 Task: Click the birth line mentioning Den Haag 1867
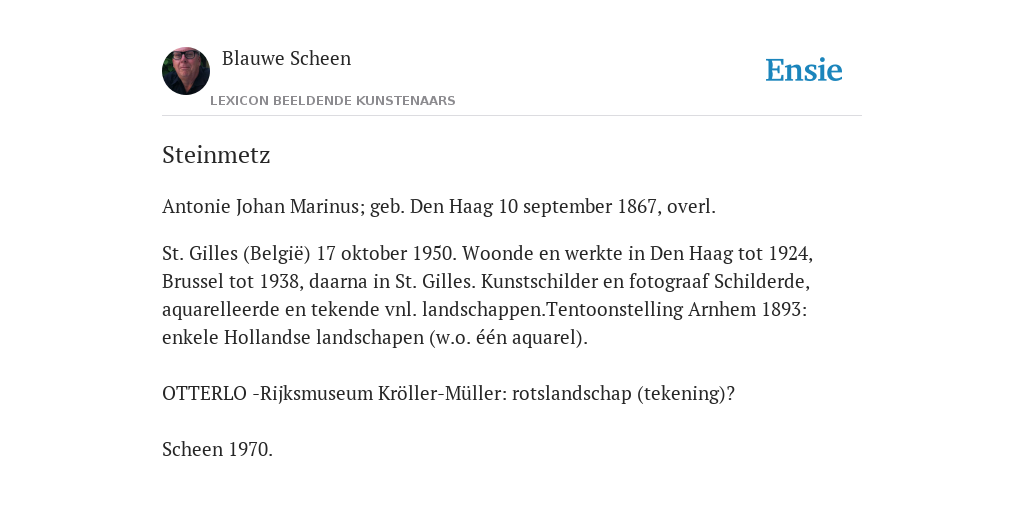pos(439,206)
